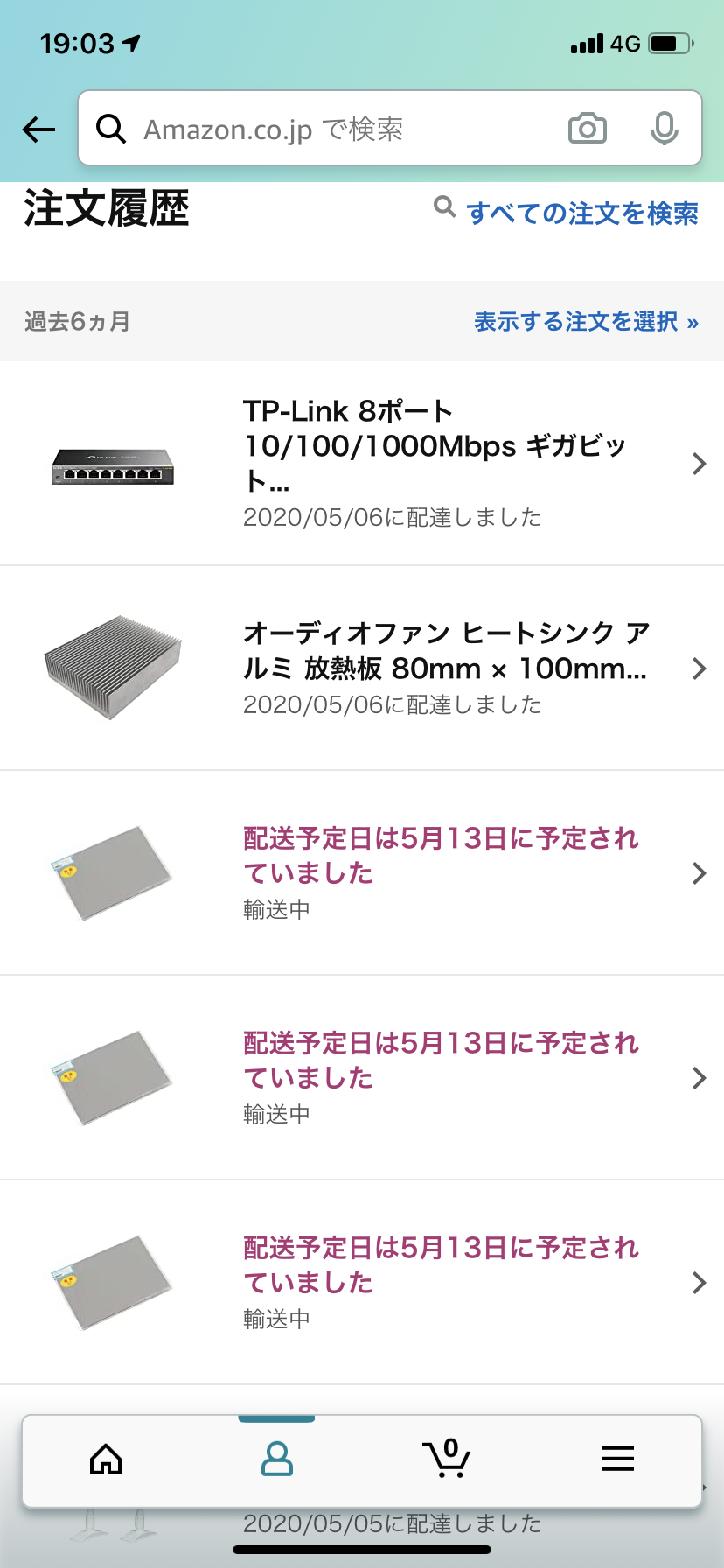This screenshot has width=724, height=1568.
Task: Tap the heatsink product thumbnail
Action: (x=113, y=668)
